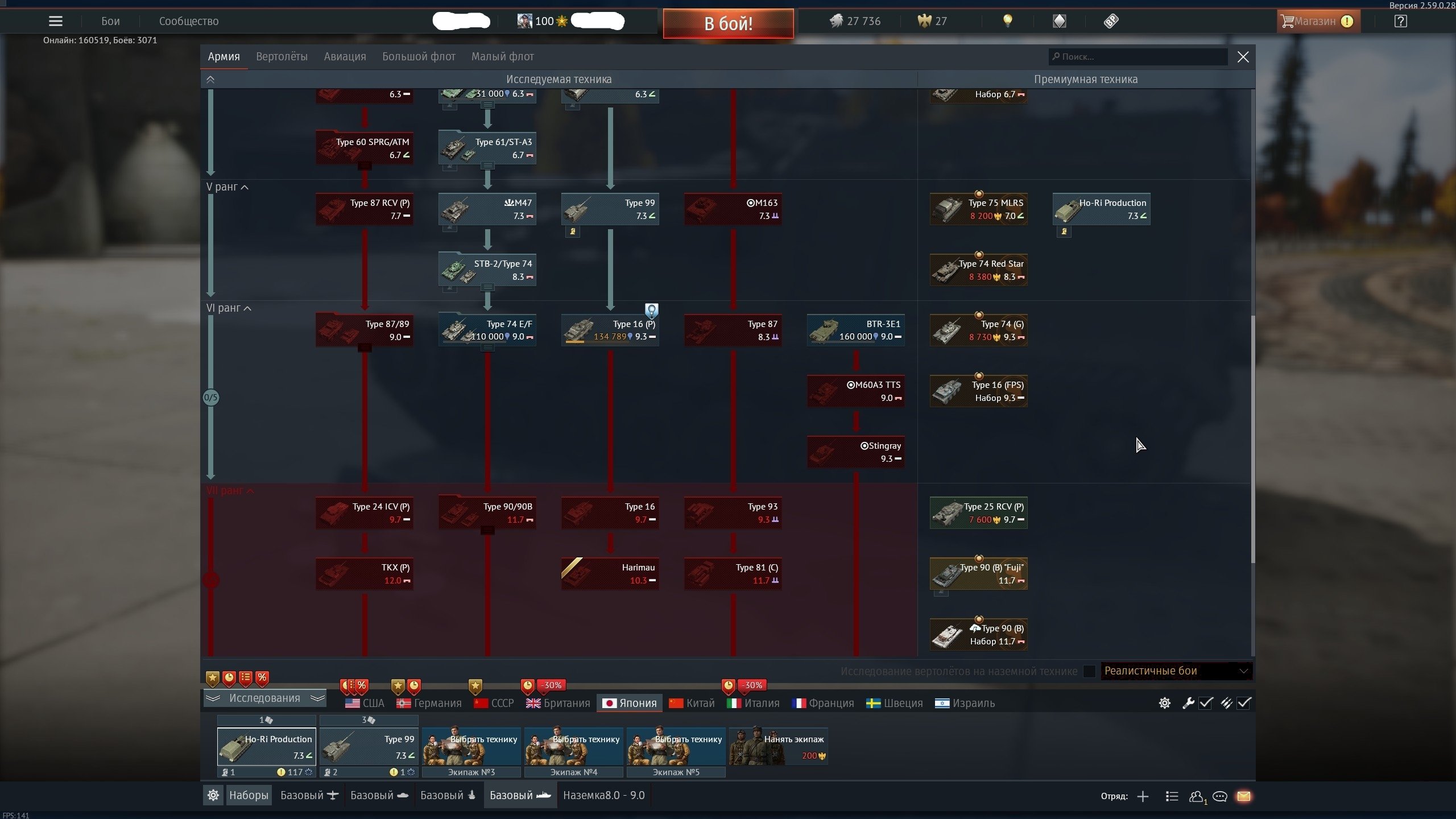Open the hamburger main menu icon
Viewport: 1456px width, 819px height.
point(56,21)
